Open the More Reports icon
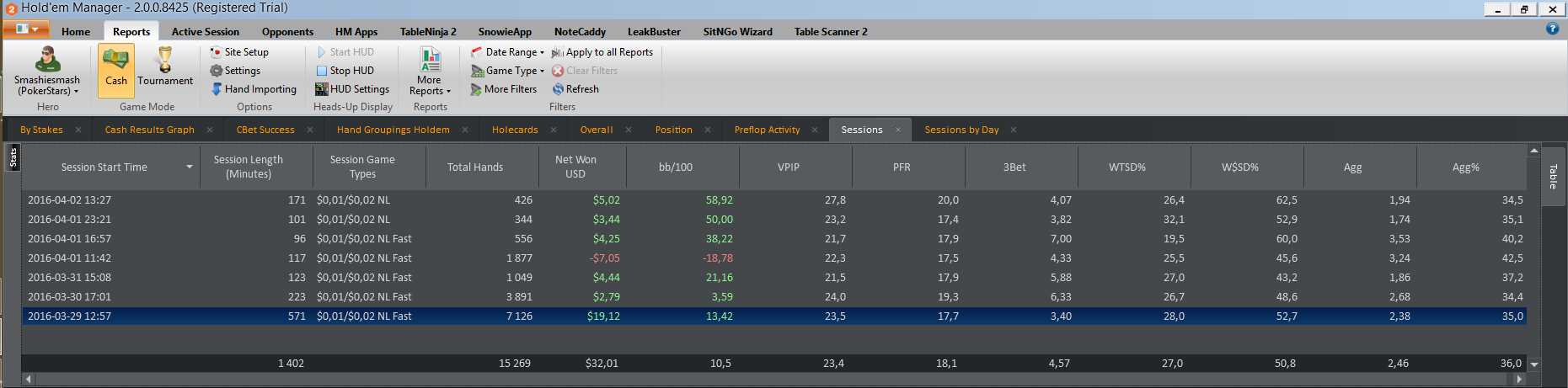Viewport: 1568px width, 388px height. tap(431, 60)
